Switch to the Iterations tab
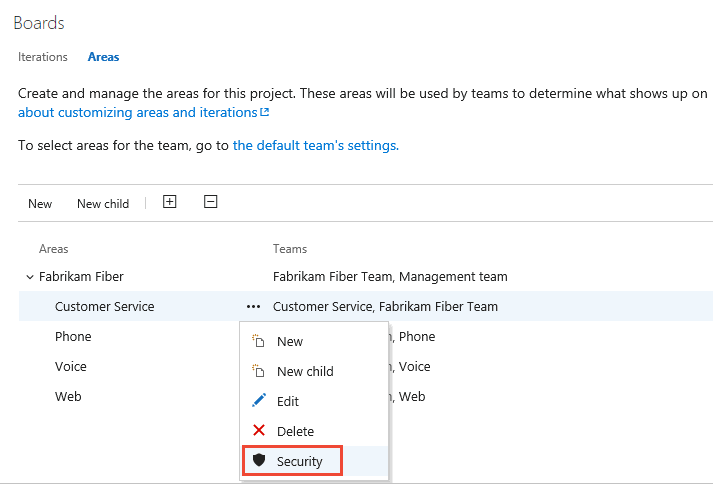The image size is (713, 486). 43,57
